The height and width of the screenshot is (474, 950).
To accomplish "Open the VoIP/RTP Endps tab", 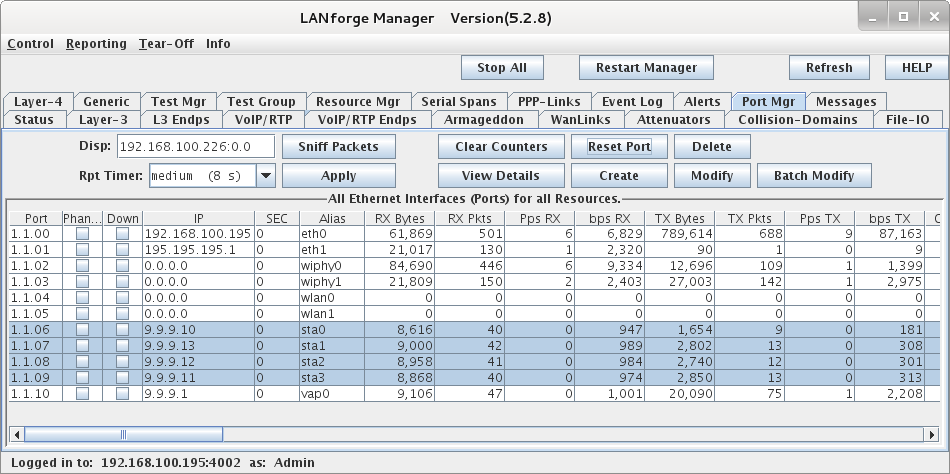I will point(367,119).
